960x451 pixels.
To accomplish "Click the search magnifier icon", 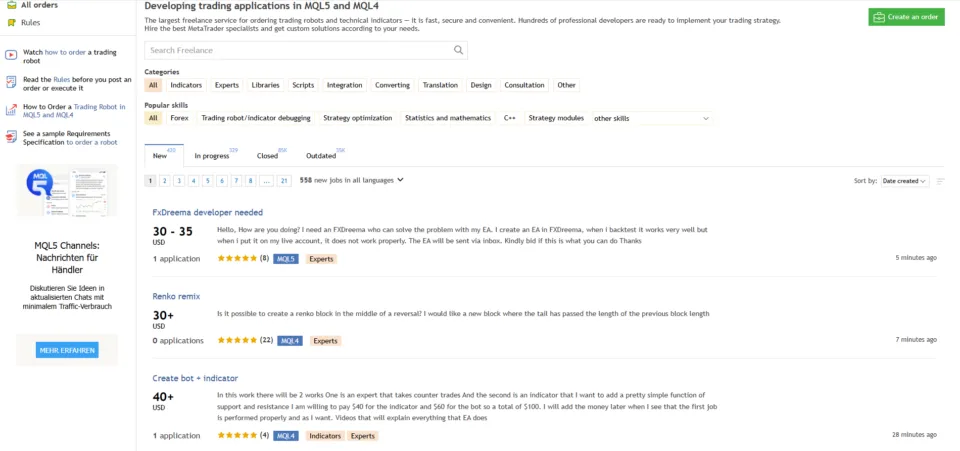I will (458, 50).
